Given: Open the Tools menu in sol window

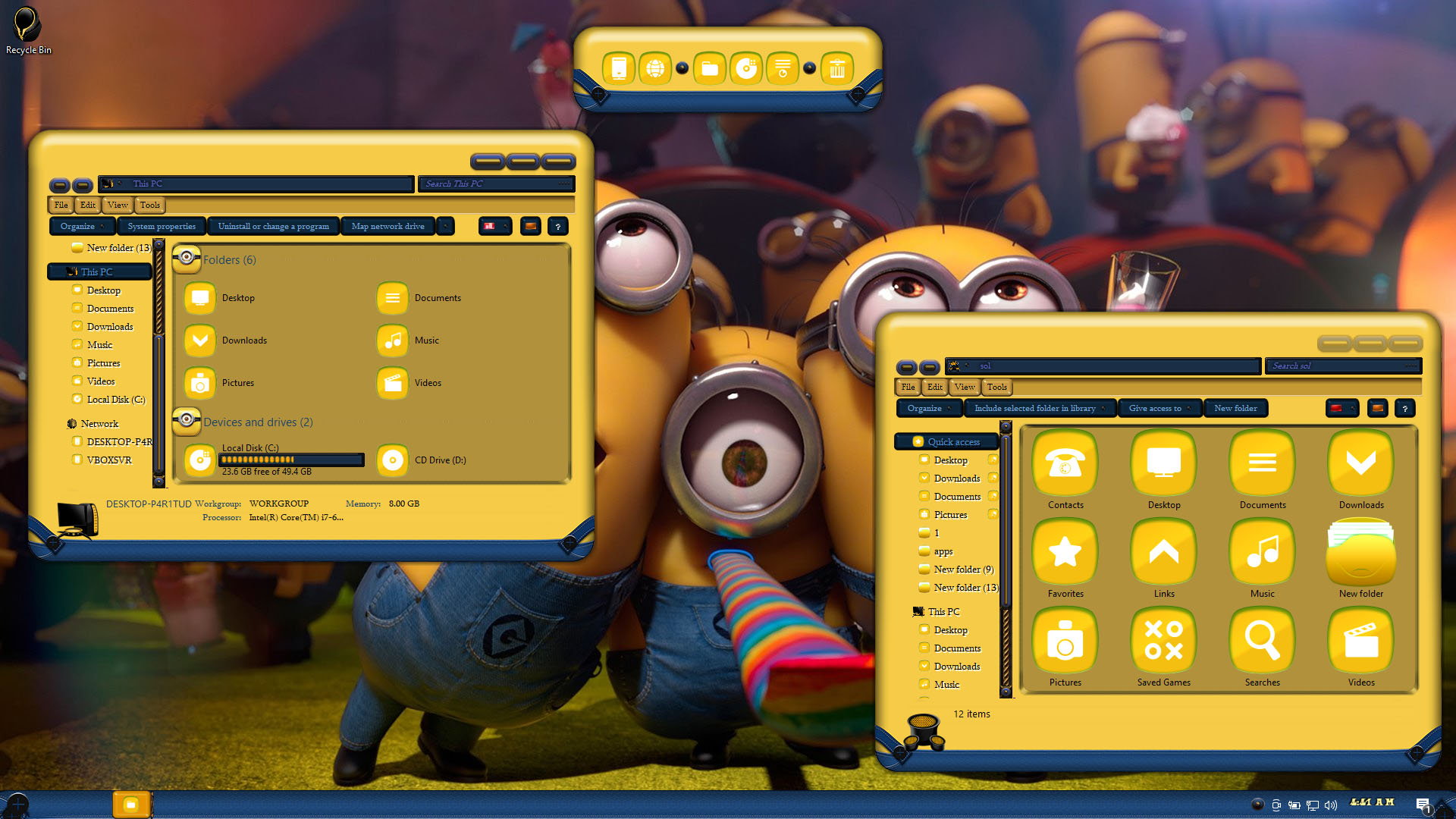Looking at the screenshot, I should [x=996, y=387].
